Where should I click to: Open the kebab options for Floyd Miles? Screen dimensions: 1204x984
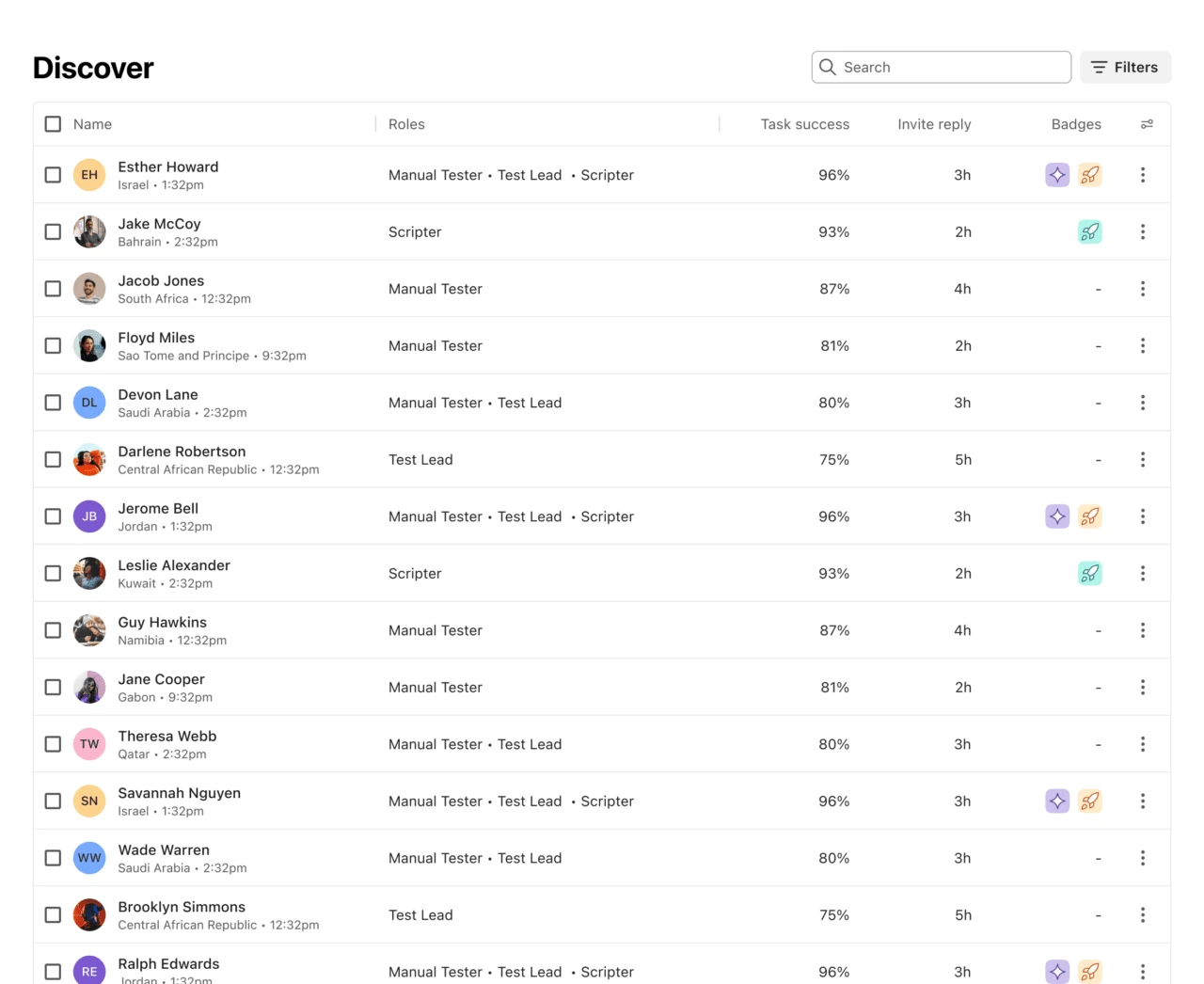point(1143,345)
